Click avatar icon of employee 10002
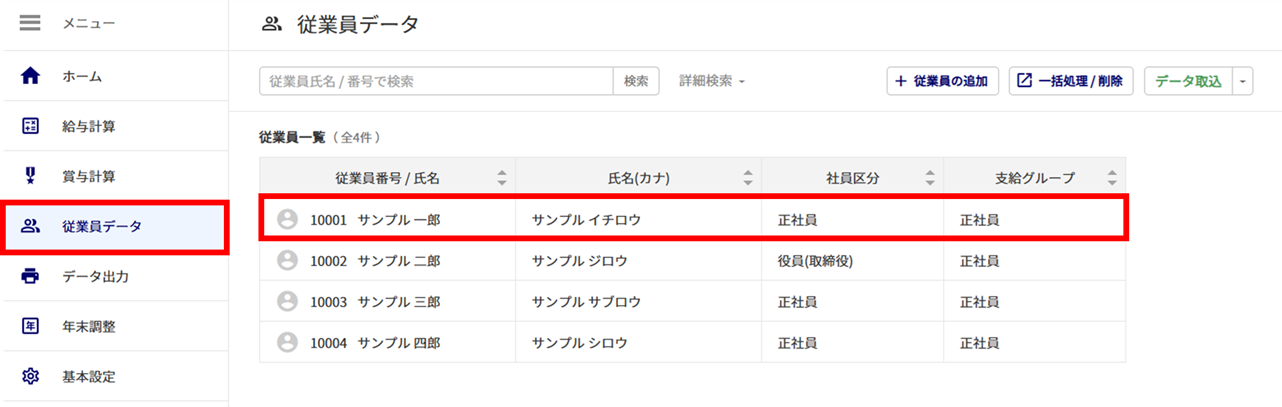This screenshot has height=407, width=1282. 287,260
